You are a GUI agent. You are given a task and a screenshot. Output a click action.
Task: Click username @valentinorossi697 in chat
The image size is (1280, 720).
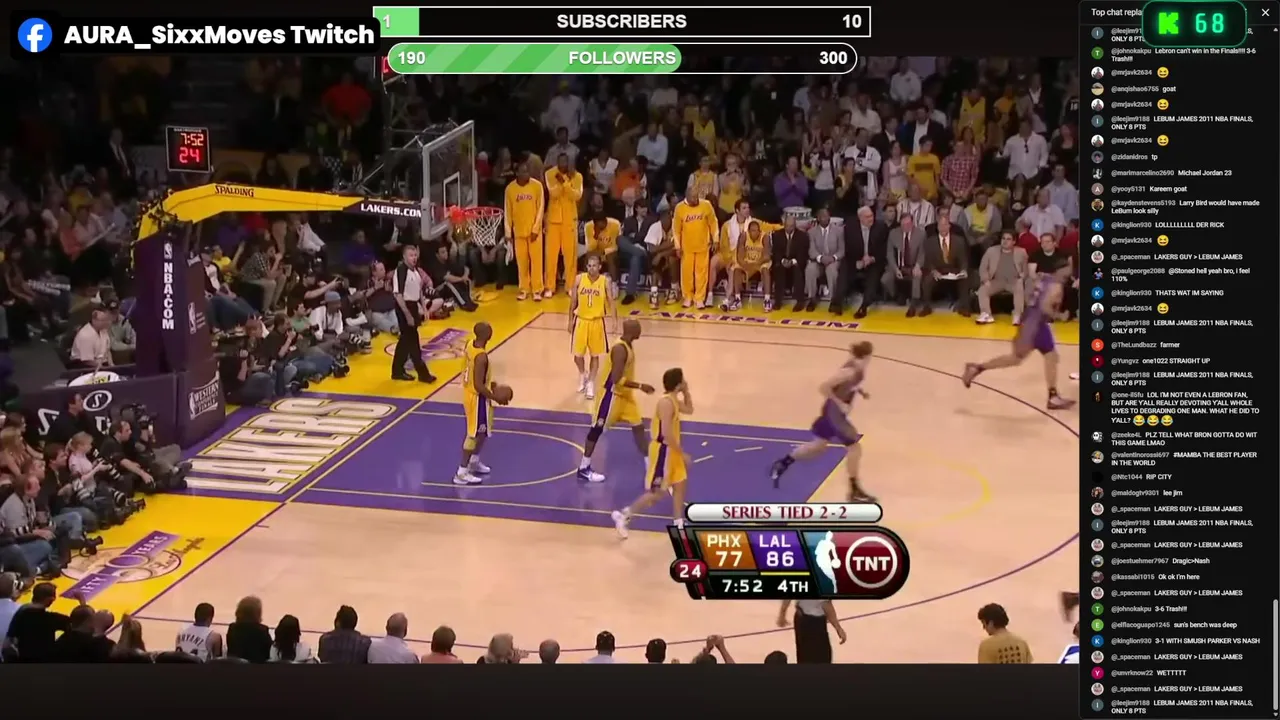[1140, 455]
